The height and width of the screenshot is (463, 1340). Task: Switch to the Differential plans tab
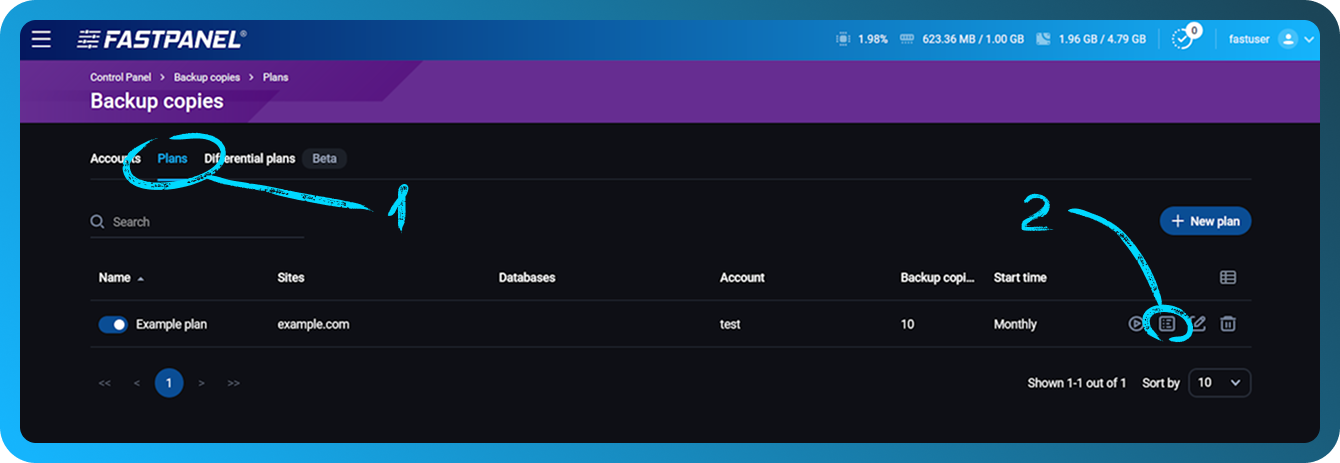pyautogui.click(x=250, y=159)
